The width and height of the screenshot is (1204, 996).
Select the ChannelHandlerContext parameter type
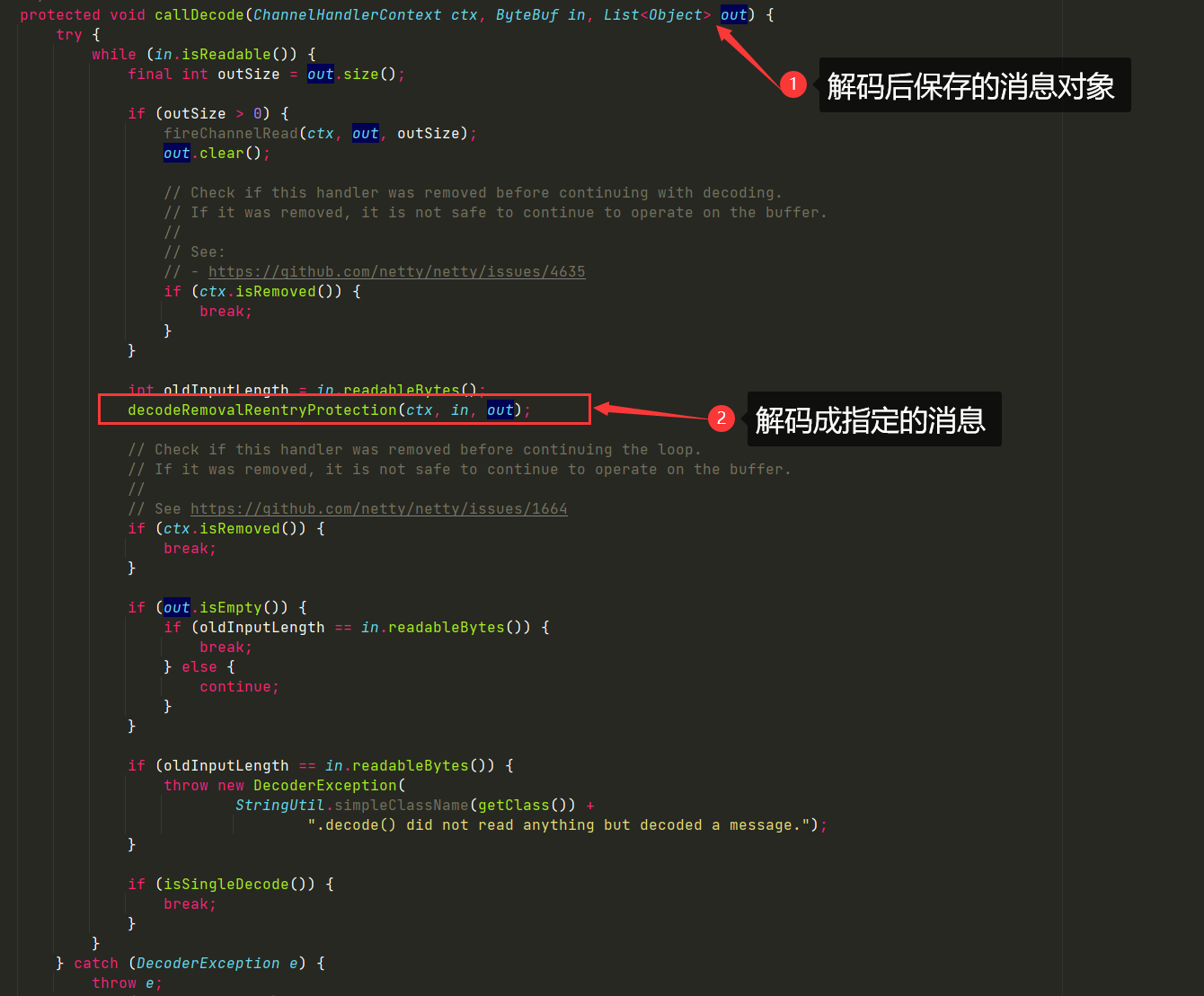click(348, 14)
